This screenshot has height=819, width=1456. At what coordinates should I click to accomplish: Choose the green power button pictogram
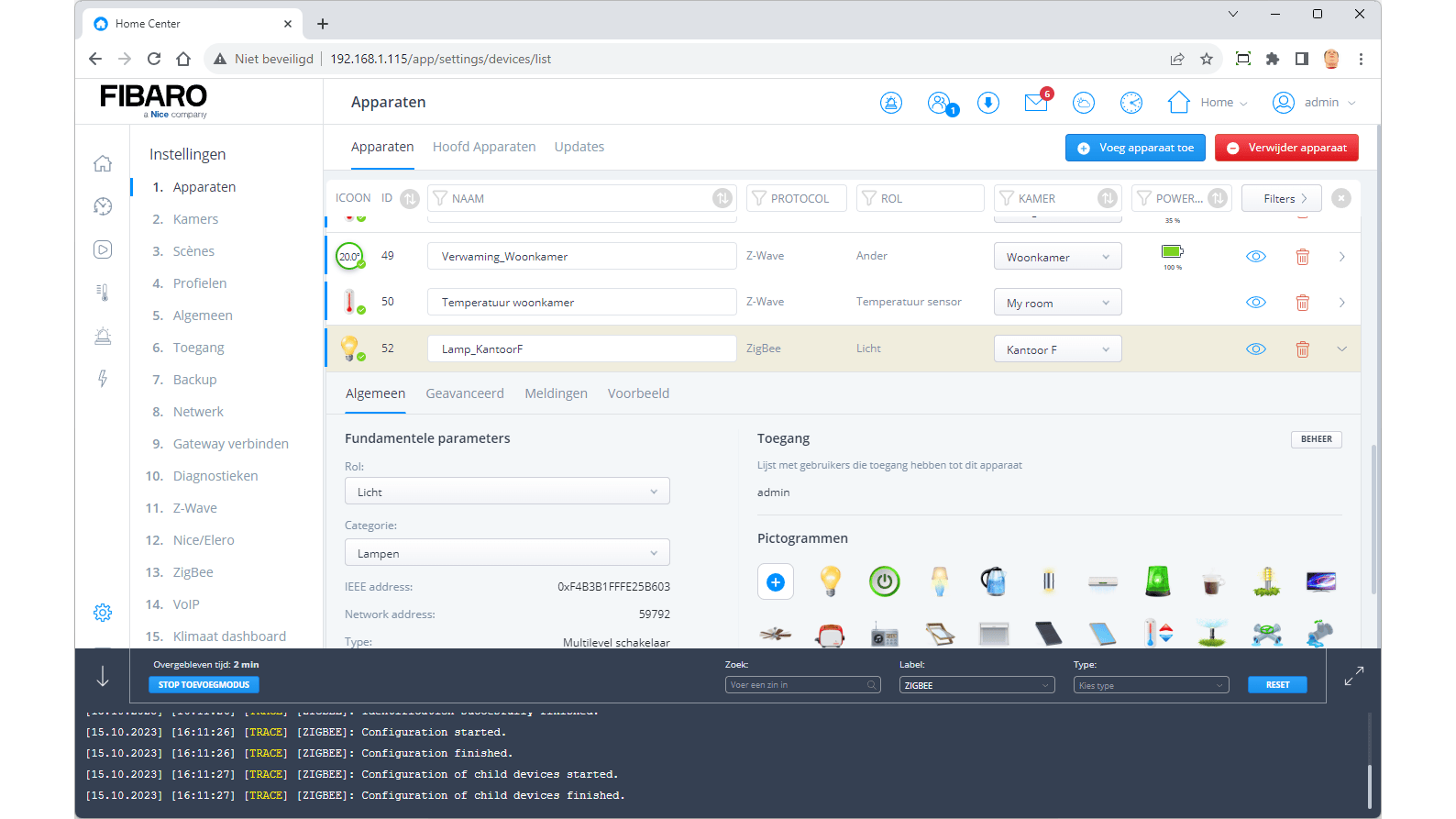[x=885, y=581]
